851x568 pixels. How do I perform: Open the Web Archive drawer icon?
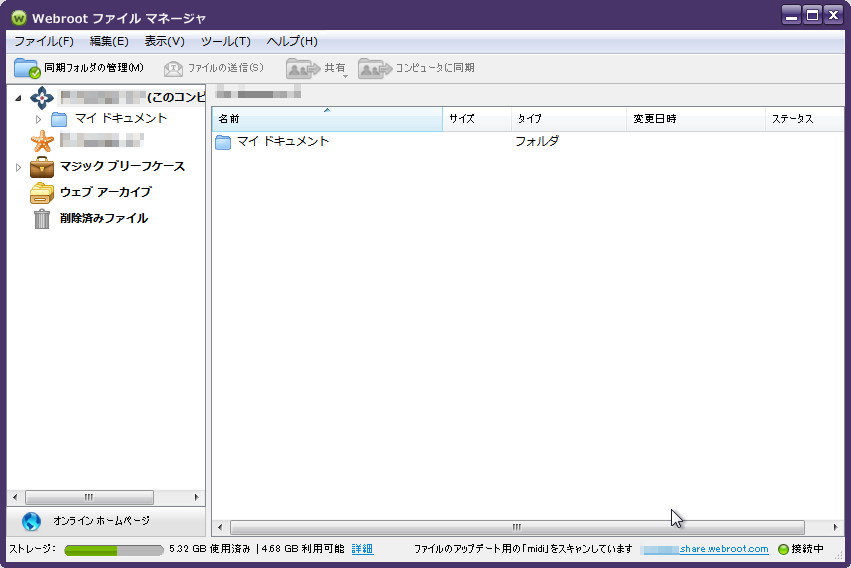[42, 193]
